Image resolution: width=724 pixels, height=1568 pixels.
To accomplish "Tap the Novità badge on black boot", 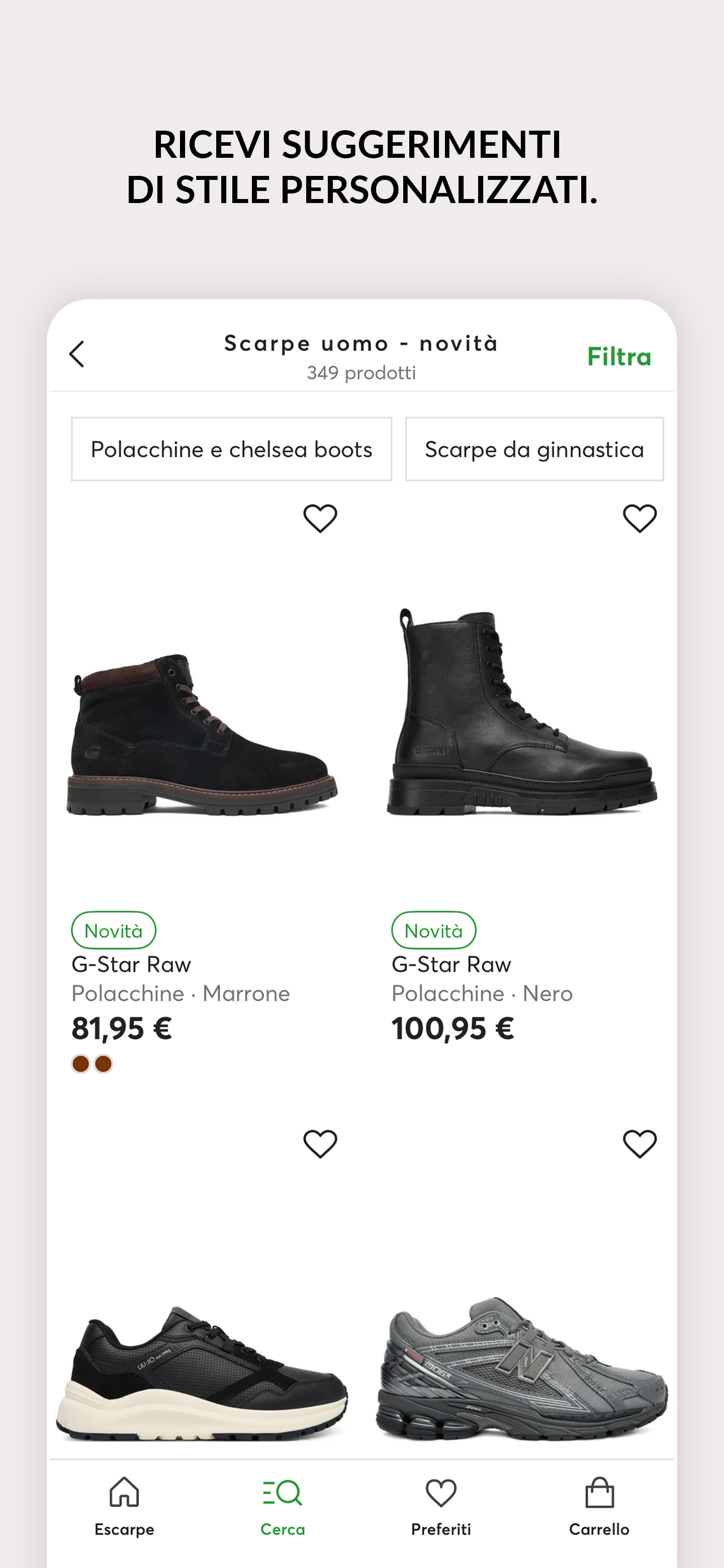I will (x=433, y=930).
